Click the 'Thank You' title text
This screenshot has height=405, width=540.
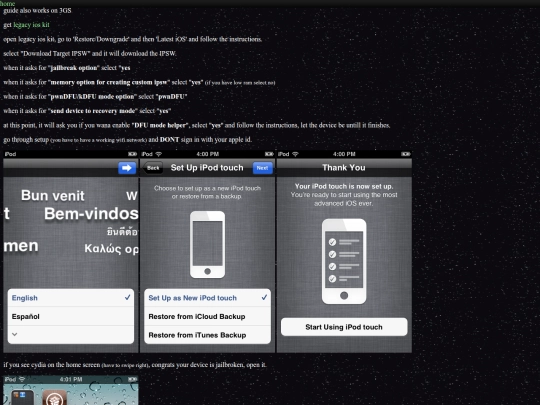pyautogui.click(x=344, y=168)
